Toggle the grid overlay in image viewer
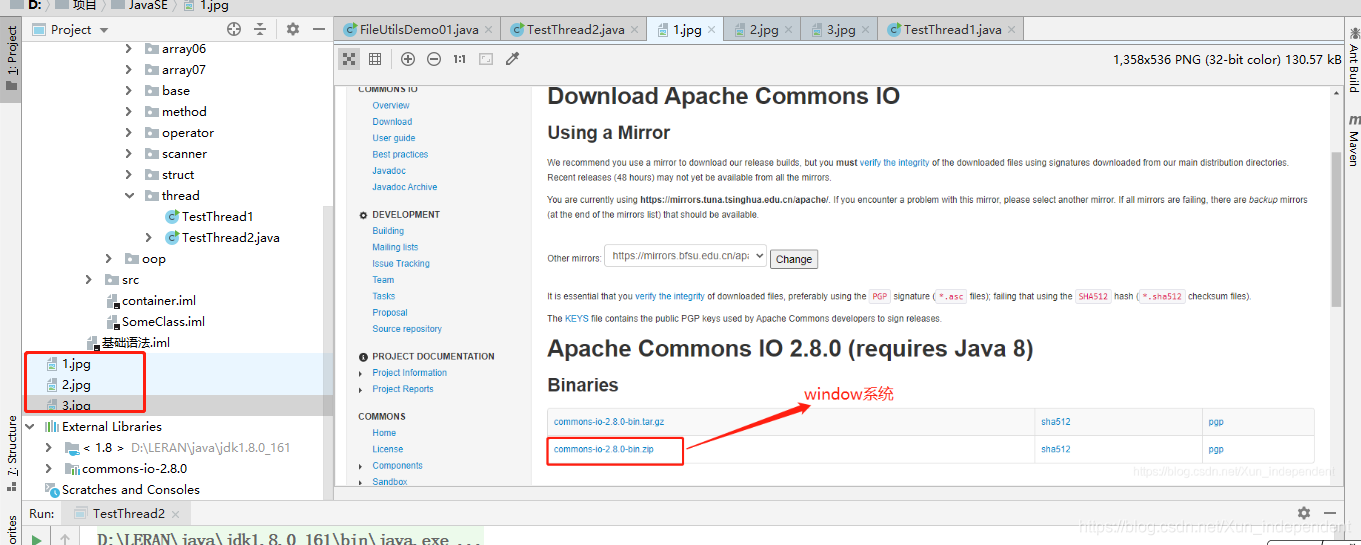Image resolution: width=1361 pixels, height=545 pixels. 375,59
